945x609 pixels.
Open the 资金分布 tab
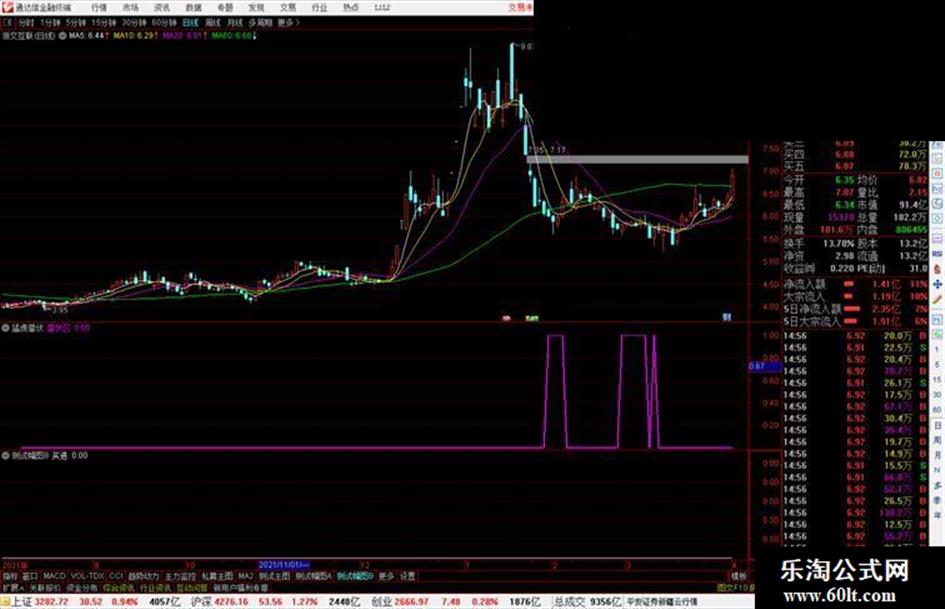click(81, 588)
